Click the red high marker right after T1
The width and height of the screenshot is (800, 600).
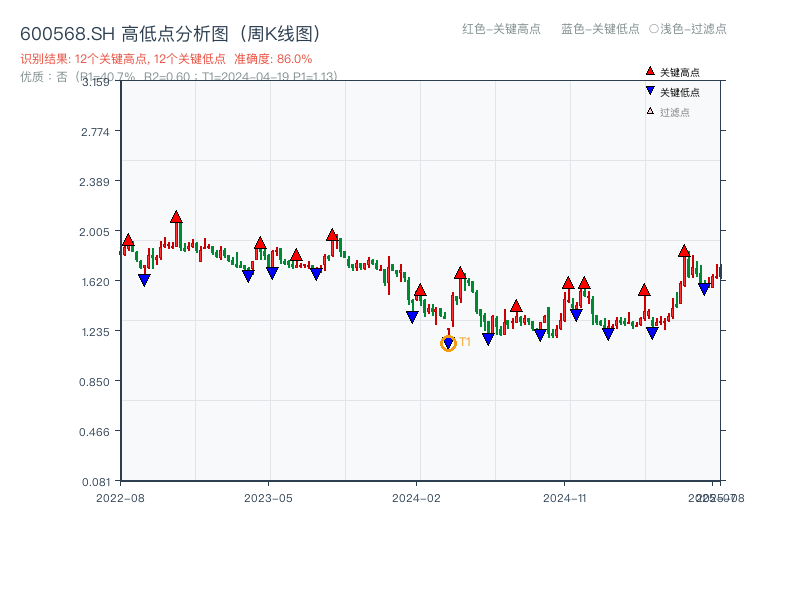[x=460, y=273]
